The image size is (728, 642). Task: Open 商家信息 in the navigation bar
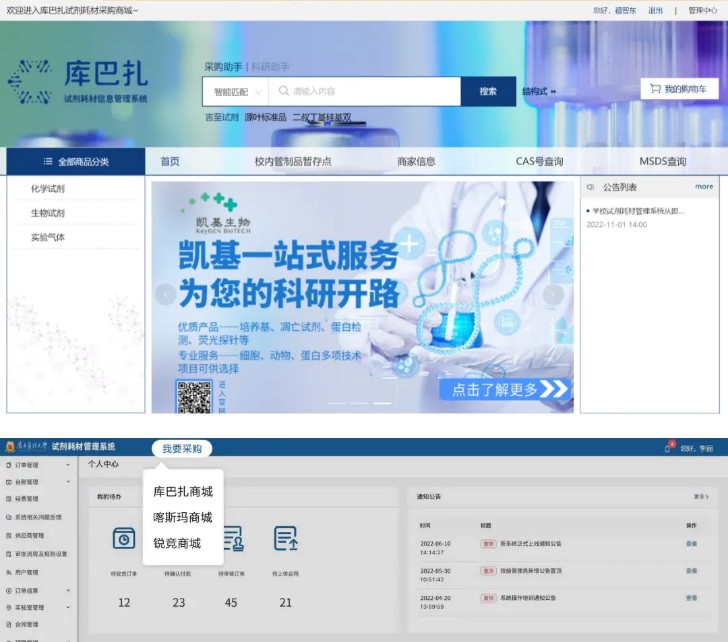coord(416,162)
